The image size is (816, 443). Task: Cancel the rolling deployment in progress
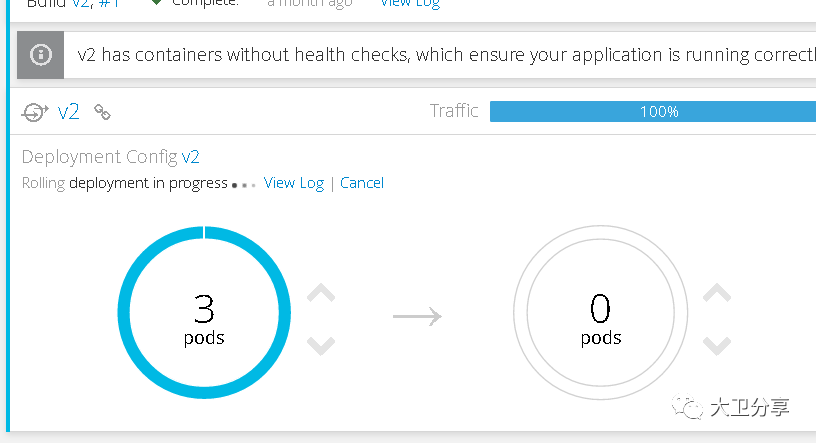362,183
